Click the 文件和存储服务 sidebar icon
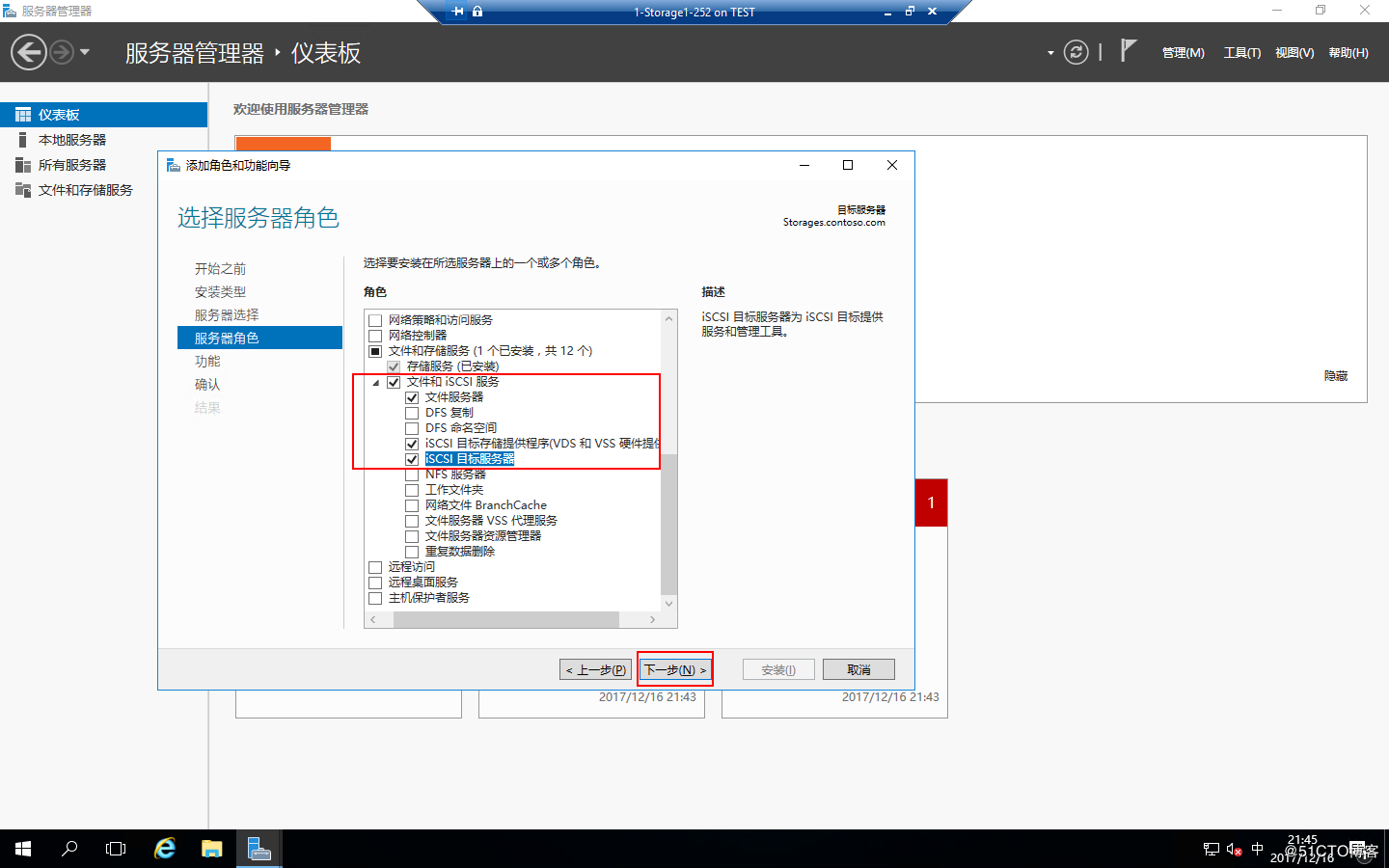This screenshot has width=1389, height=868. pos(23,190)
